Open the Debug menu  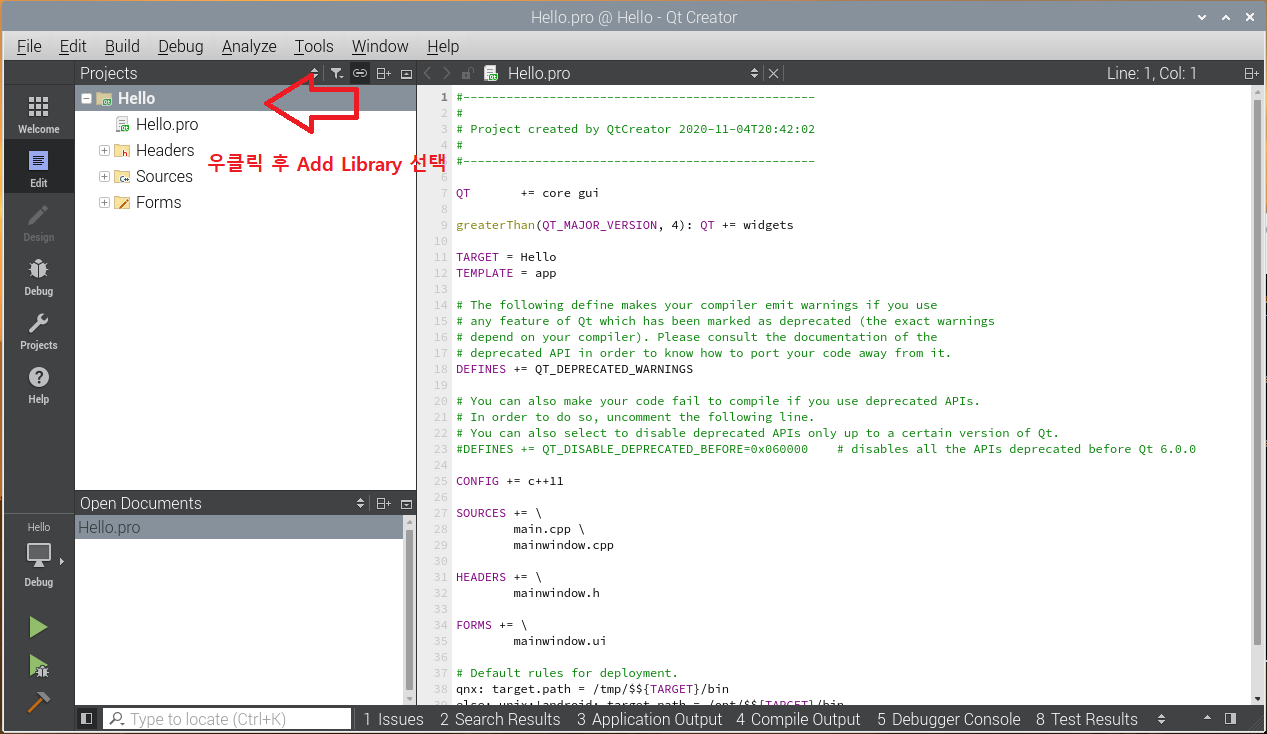coord(181,46)
